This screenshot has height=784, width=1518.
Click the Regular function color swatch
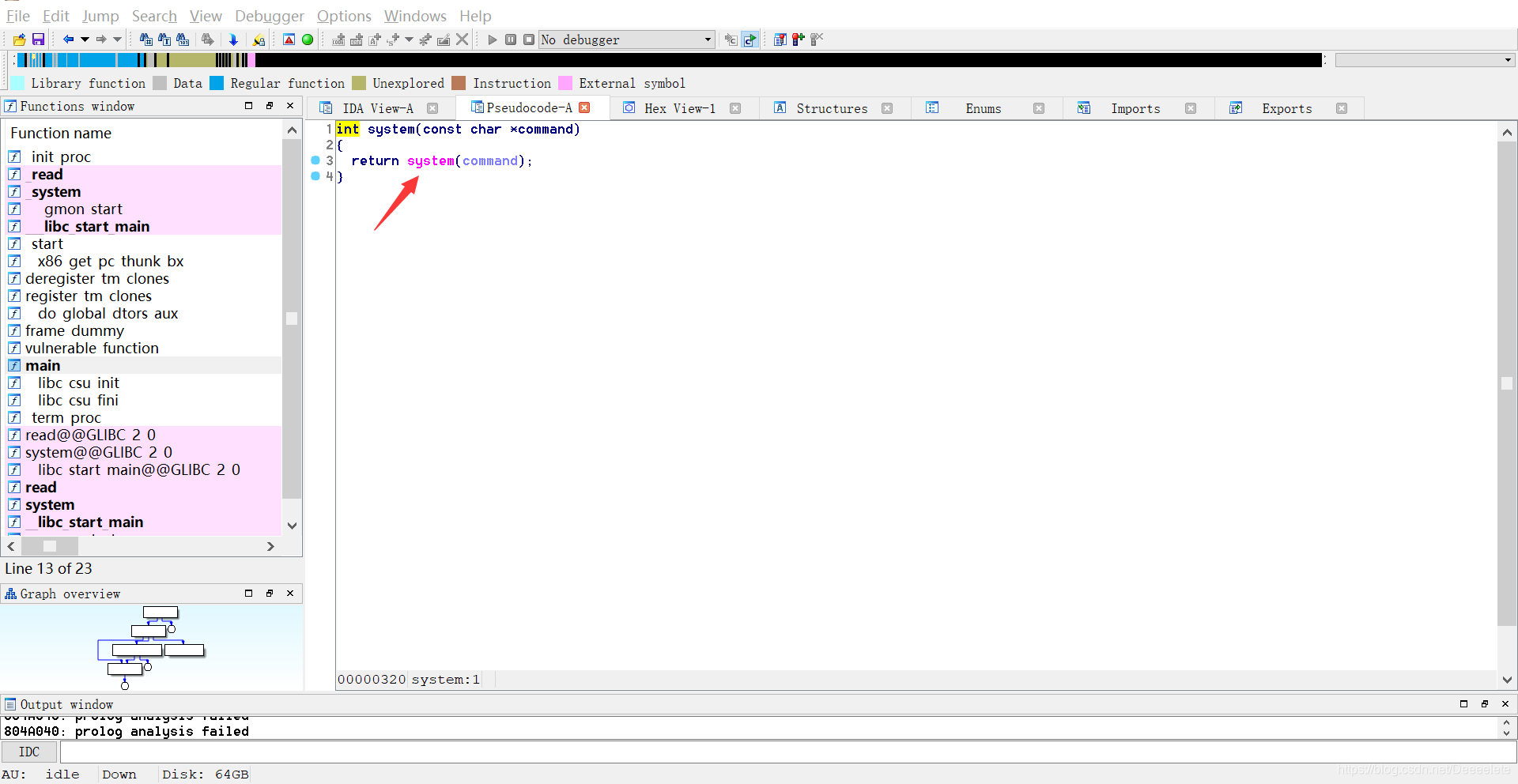click(217, 83)
